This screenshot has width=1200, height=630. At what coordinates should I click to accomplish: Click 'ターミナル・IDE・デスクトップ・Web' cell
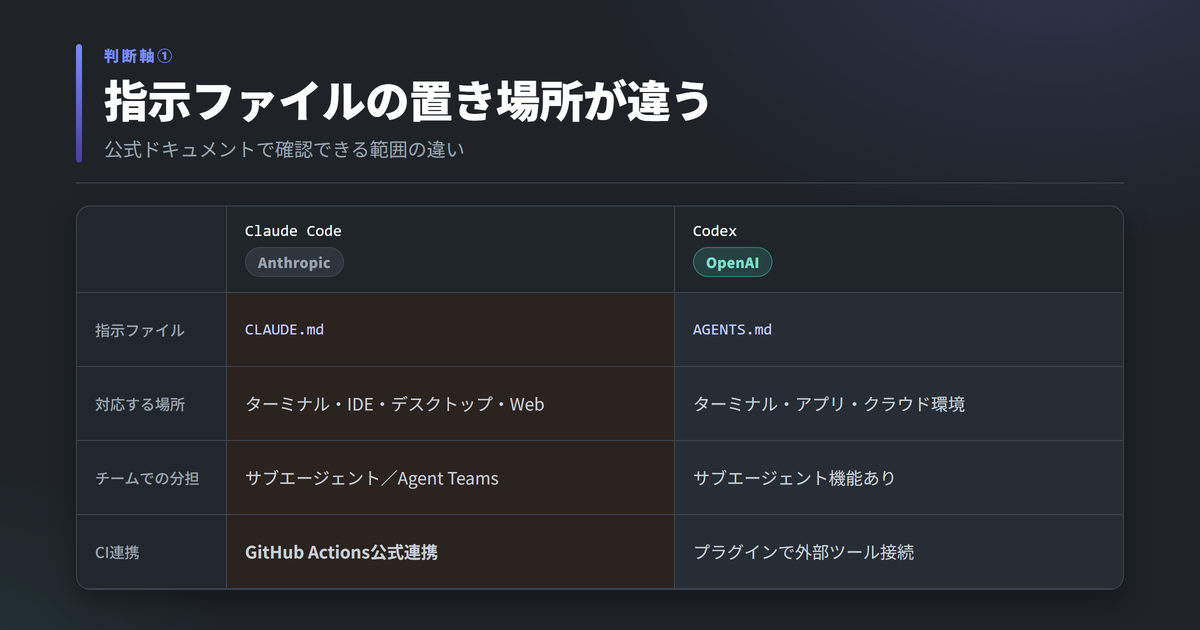(x=450, y=404)
